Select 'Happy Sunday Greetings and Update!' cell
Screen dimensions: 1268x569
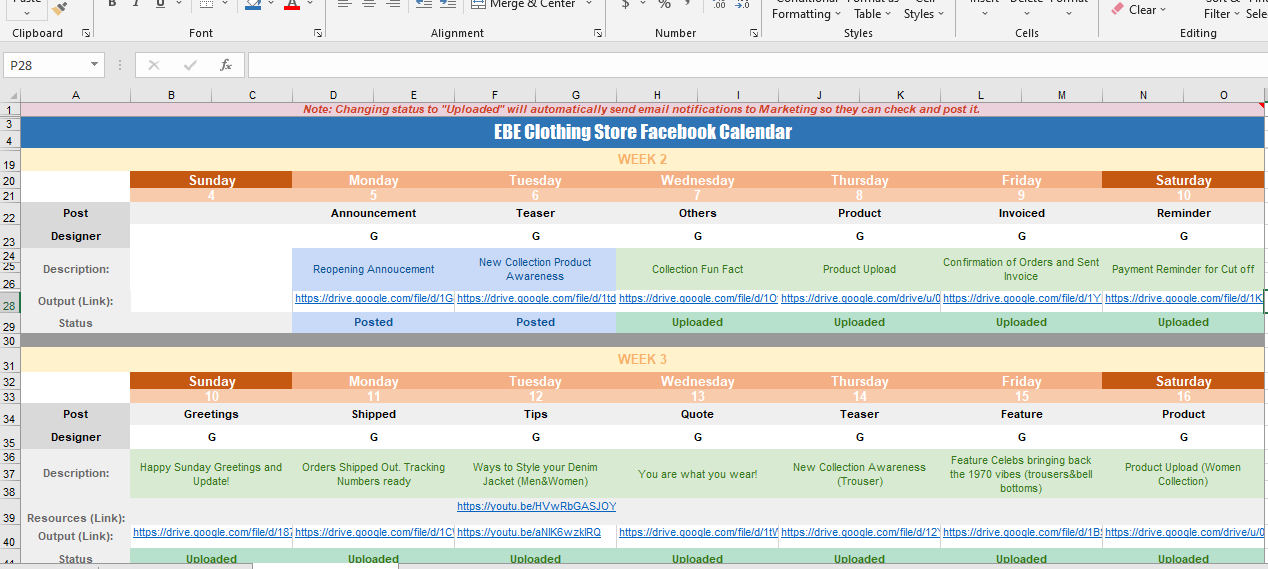point(211,474)
